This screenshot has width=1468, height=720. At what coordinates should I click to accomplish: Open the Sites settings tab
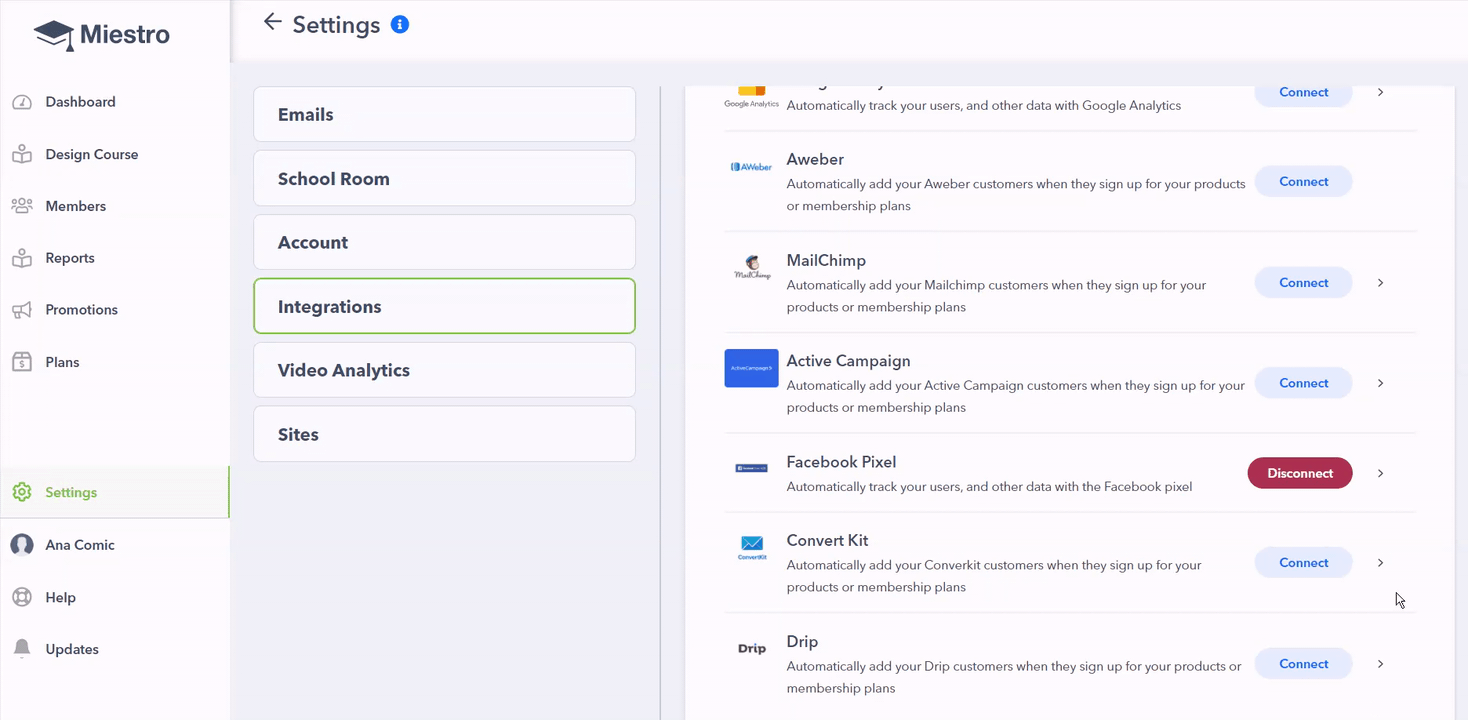pos(444,434)
